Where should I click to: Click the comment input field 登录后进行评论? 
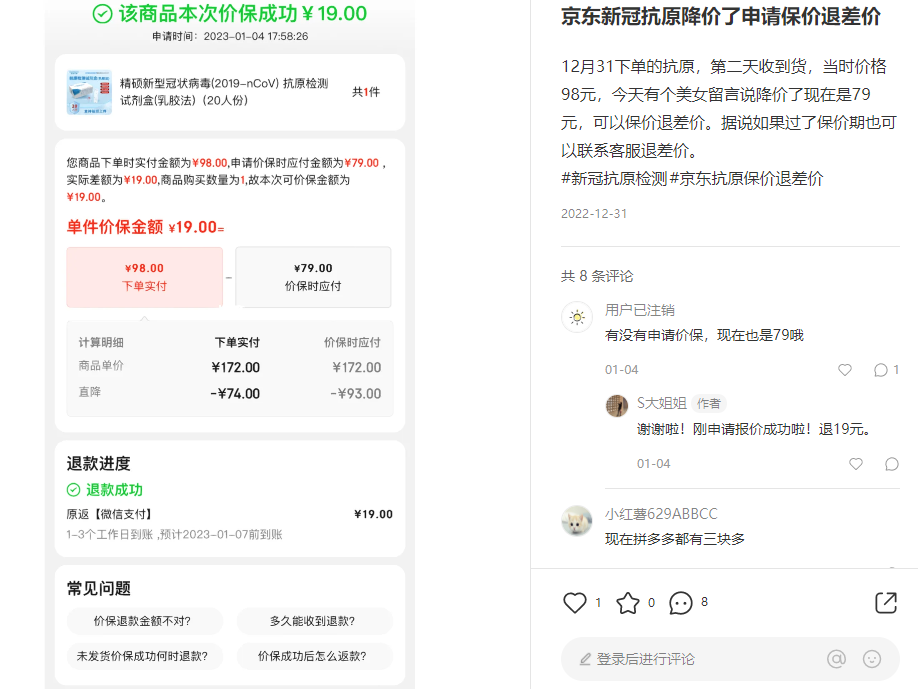729,659
